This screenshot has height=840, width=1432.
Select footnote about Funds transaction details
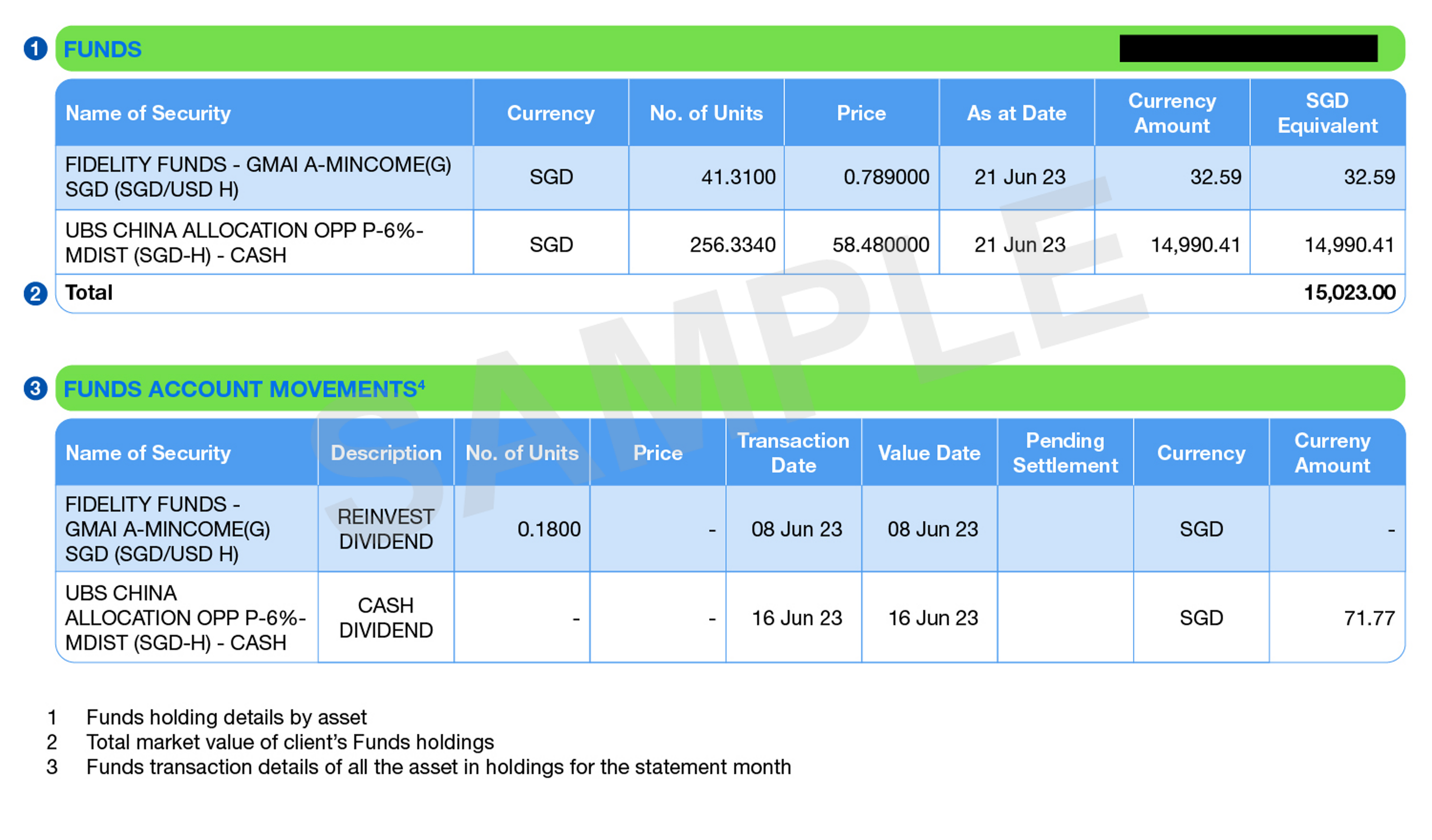click(x=438, y=767)
